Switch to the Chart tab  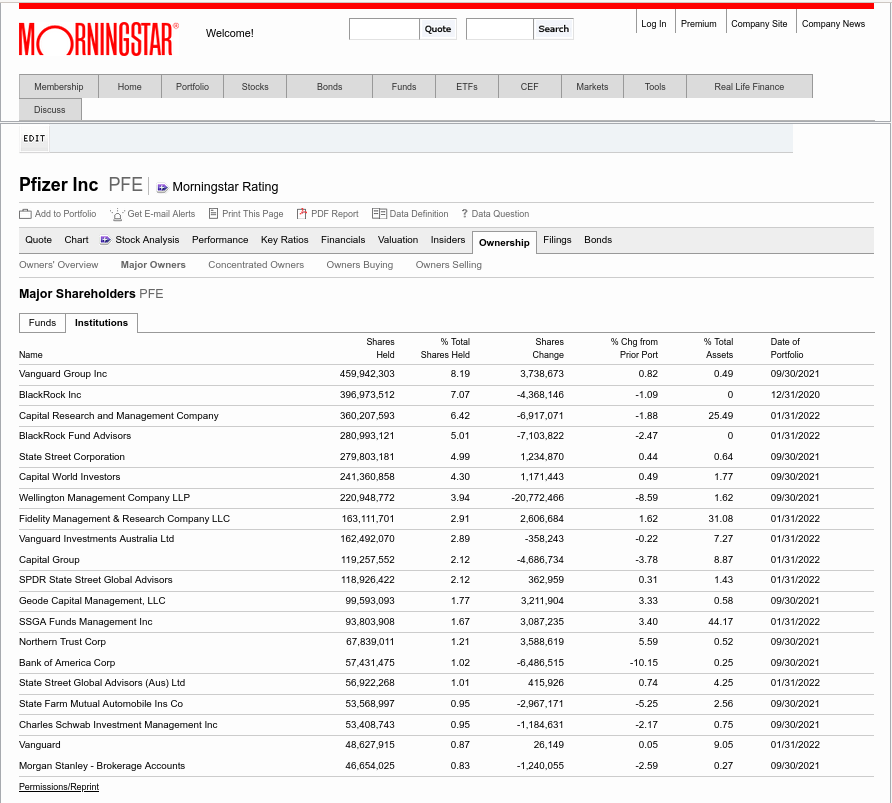tap(76, 240)
